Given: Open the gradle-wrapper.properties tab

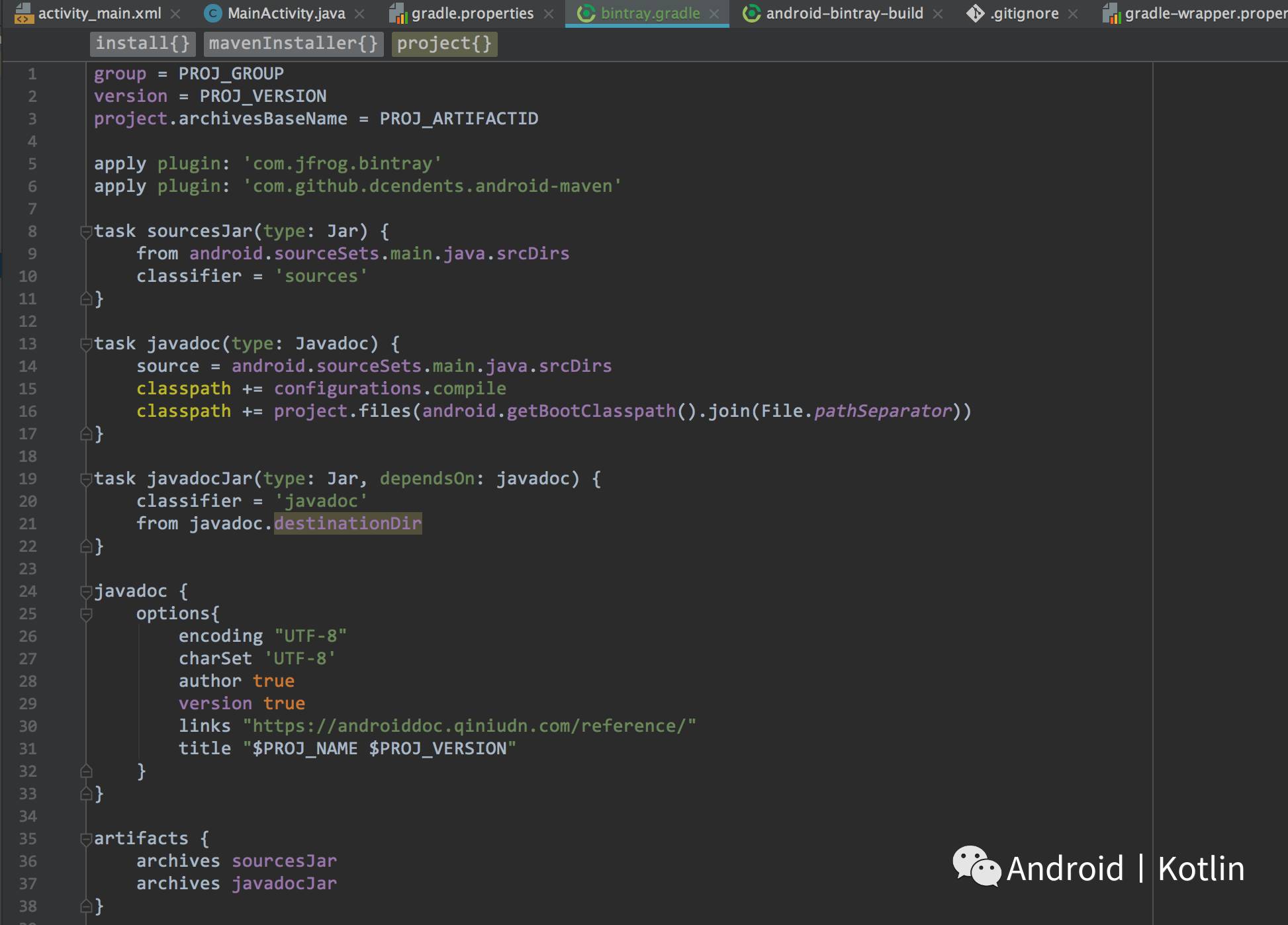Looking at the screenshot, I should 1205,14.
